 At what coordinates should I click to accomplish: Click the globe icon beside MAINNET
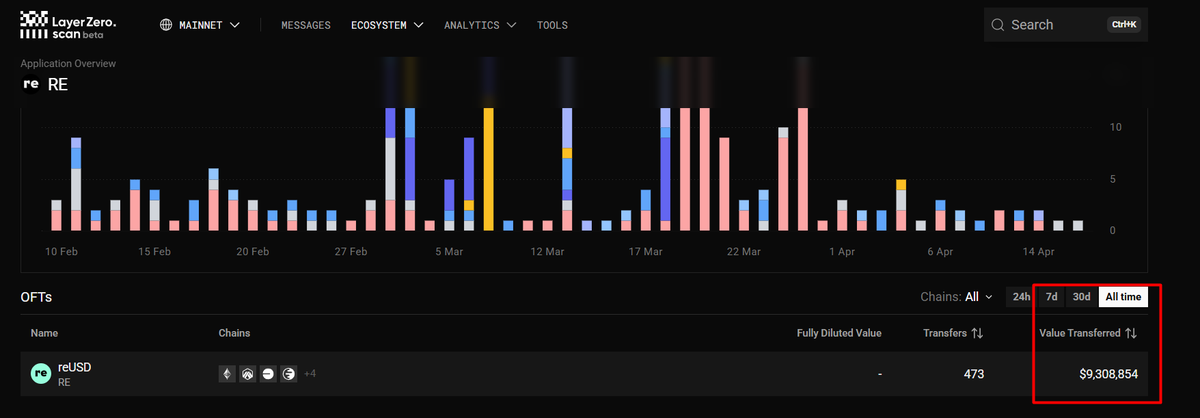coord(166,25)
